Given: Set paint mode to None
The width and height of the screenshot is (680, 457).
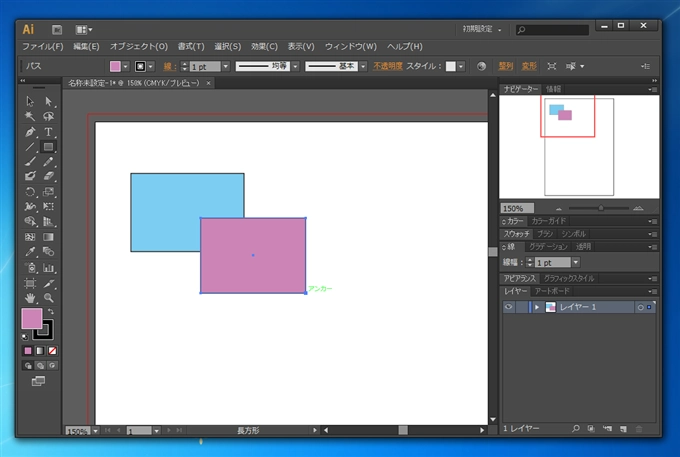Looking at the screenshot, I should 52,351.
